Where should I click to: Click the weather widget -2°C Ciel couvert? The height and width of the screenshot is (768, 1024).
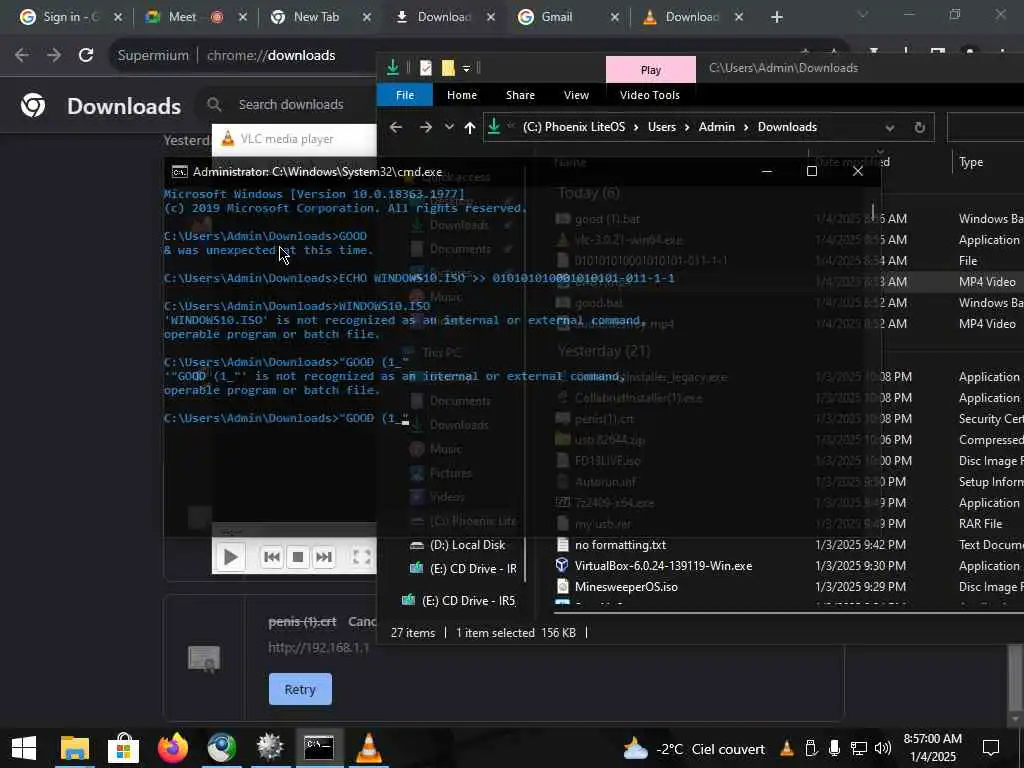(694, 748)
